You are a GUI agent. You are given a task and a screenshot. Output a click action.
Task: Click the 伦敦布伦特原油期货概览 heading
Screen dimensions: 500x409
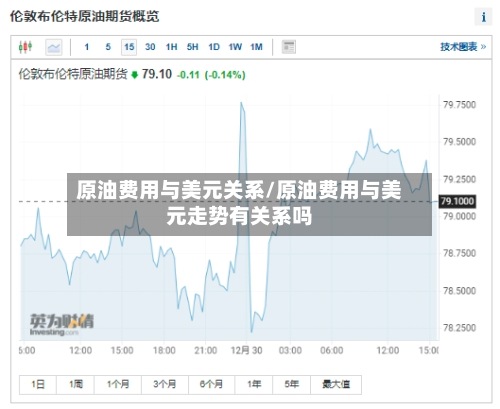[x=84, y=16]
